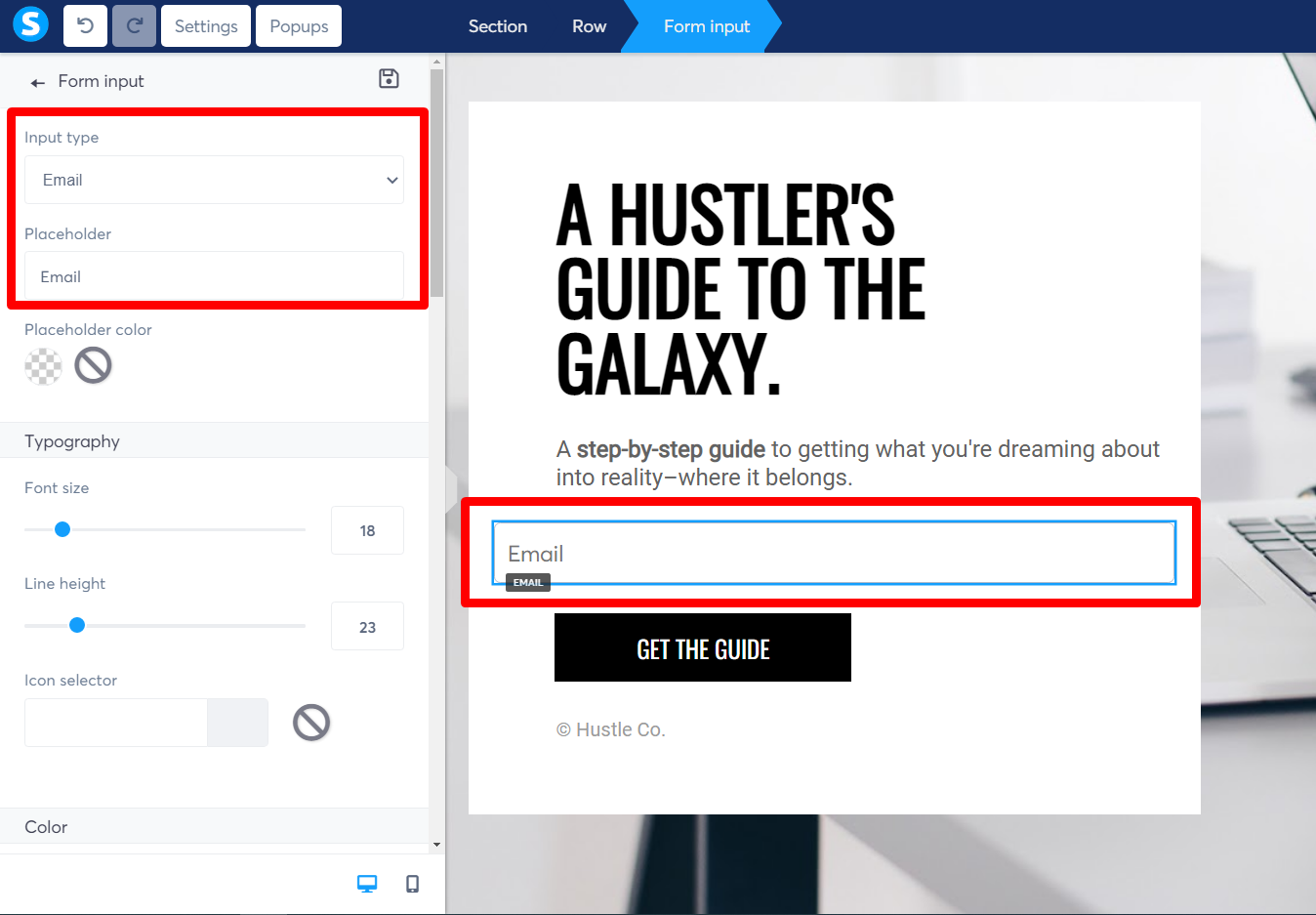The height and width of the screenshot is (915, 1316).
Task: Open the Settings panel
Action: coord(205,25)
